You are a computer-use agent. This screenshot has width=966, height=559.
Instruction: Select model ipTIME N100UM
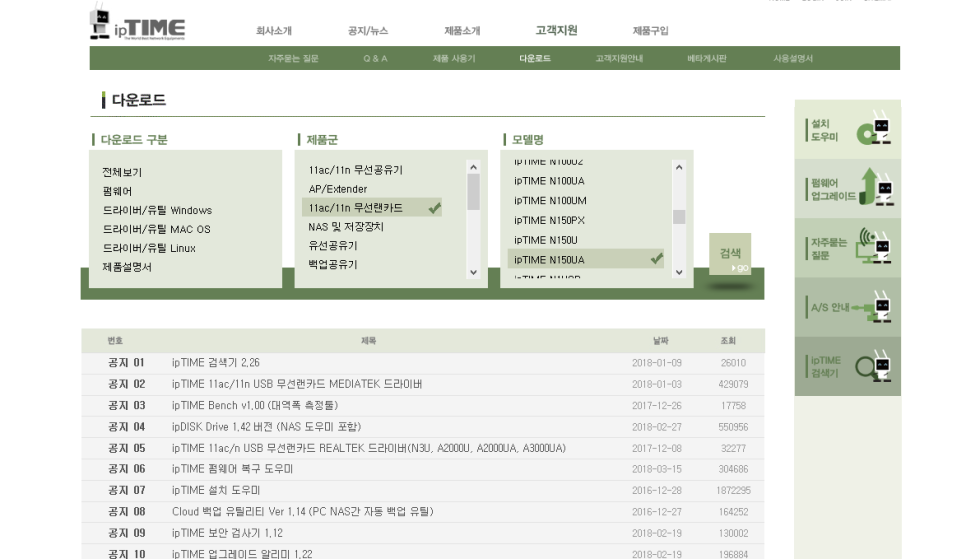(x=550, y=200)
